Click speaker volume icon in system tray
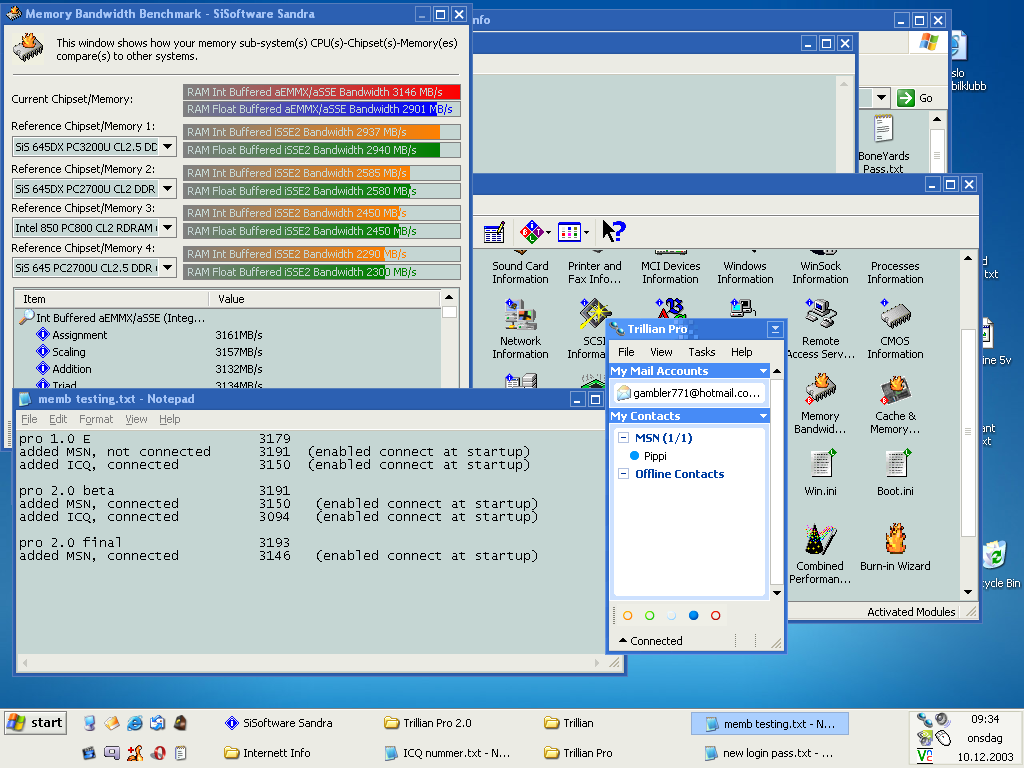1024x768 pixels. click(x=942, y=719)
